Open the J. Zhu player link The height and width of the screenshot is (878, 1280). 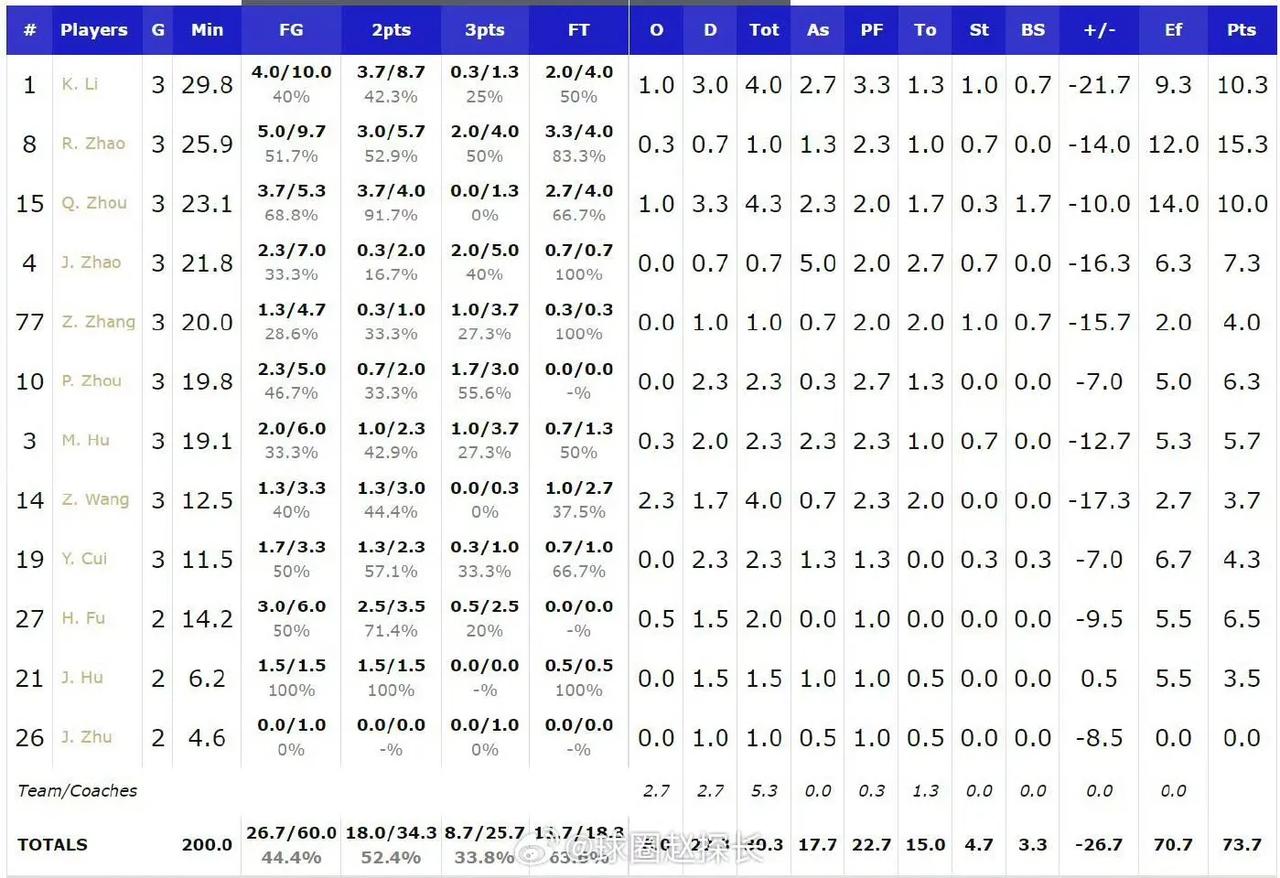coord(86,737)
